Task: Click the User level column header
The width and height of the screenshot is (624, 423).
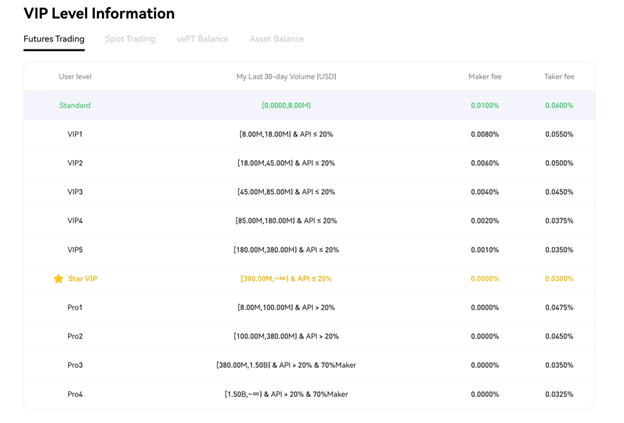Action: (75, 76)
